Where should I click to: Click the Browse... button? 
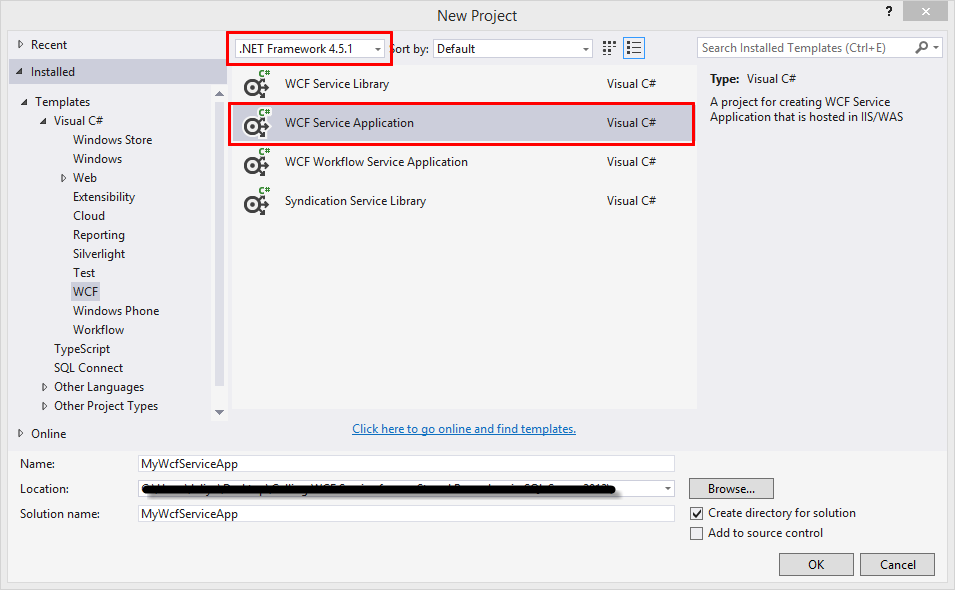pyautogui.click(x=731, y=489)
